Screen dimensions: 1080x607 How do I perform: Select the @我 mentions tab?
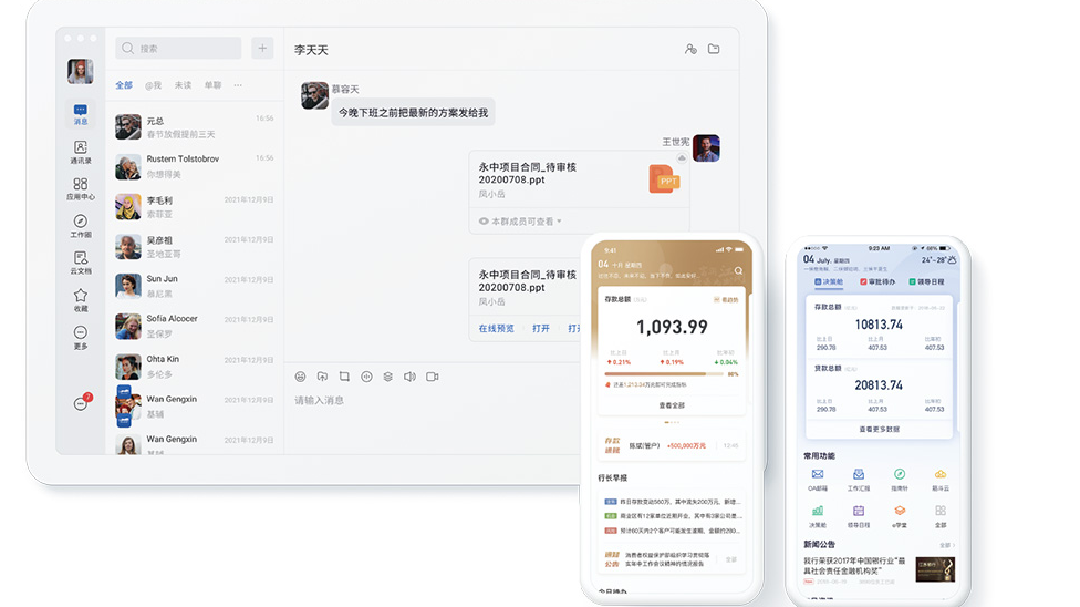tap(153, 86)
